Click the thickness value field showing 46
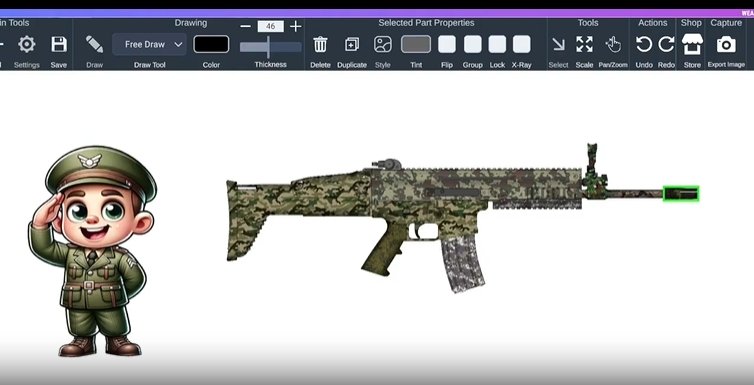This screenshot has height=385, width=754. point(271,26)
